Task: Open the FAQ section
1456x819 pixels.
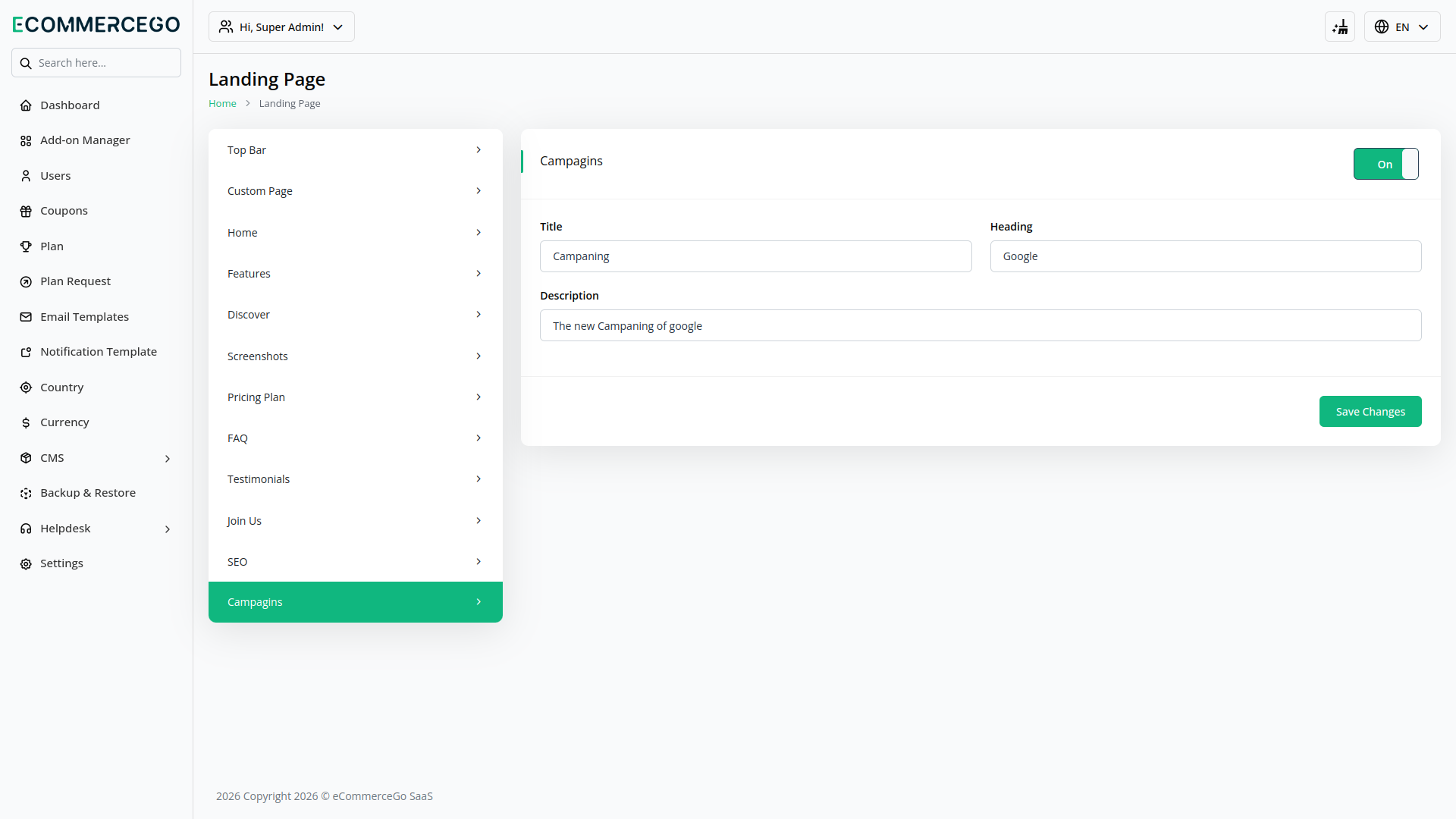Action: [356, 438]
